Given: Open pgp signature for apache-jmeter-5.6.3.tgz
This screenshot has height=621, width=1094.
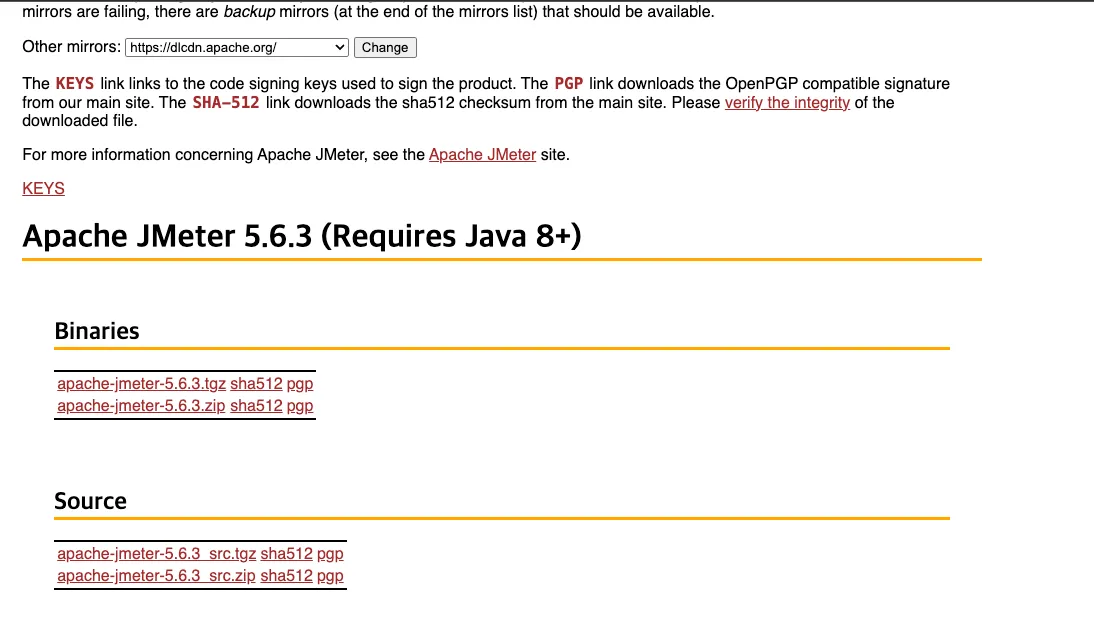Looking at the screenshot, I should [x=300, y=384].
